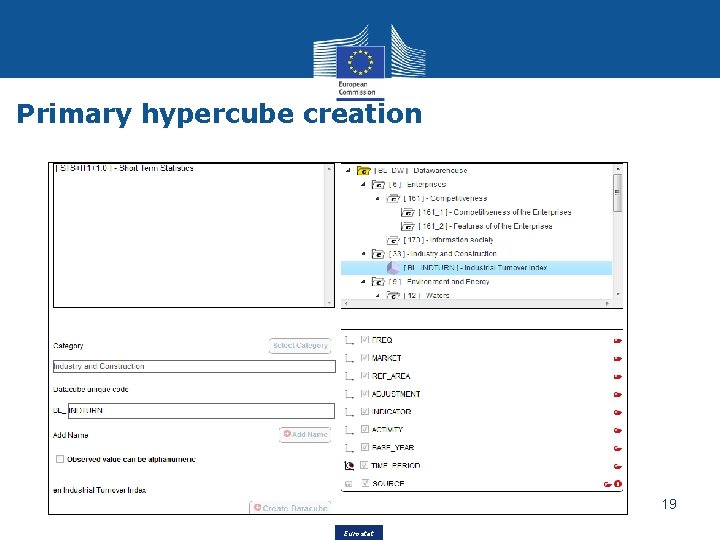720x540 pixels.
Task: Click the attribute icon beside SOURCE
Action: (x=349, y=484)
